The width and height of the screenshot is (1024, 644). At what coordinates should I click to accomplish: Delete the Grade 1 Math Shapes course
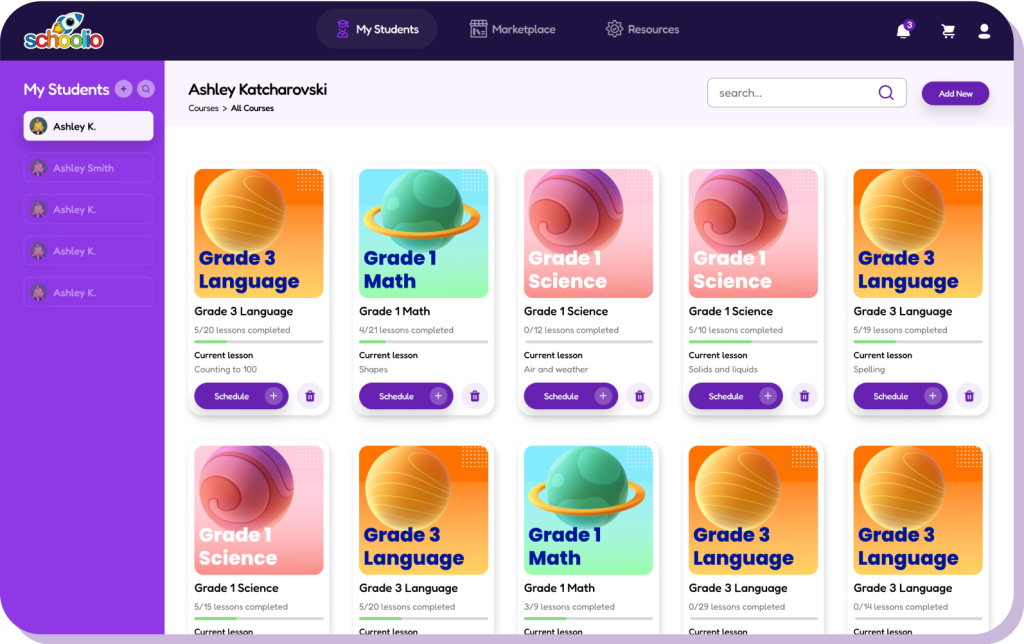tap(475, 396)
